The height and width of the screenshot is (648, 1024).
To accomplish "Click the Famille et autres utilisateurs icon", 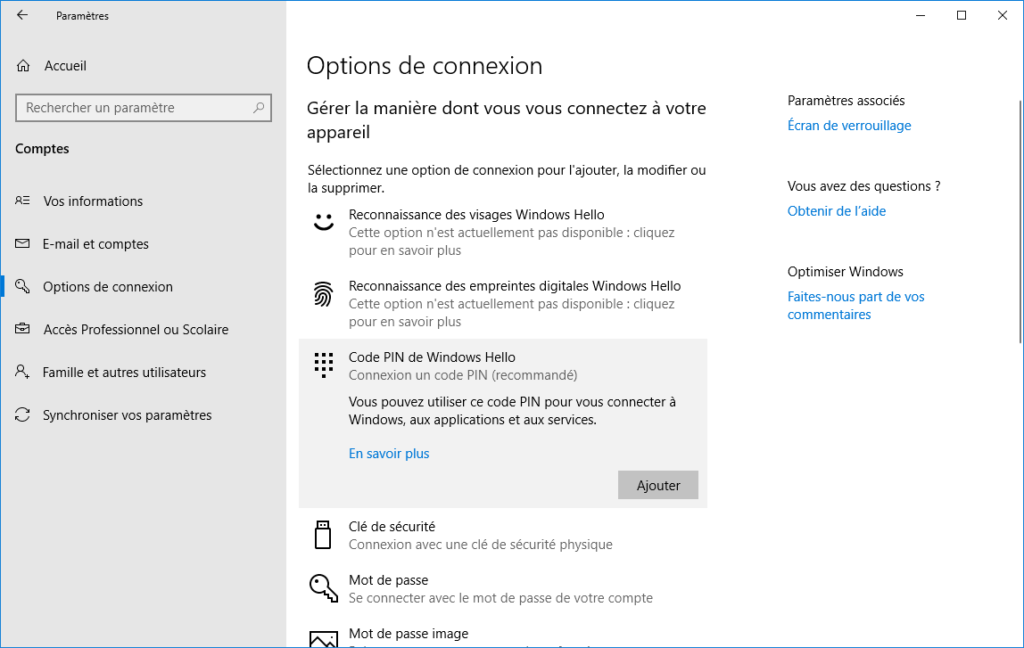I will (22, 372).
